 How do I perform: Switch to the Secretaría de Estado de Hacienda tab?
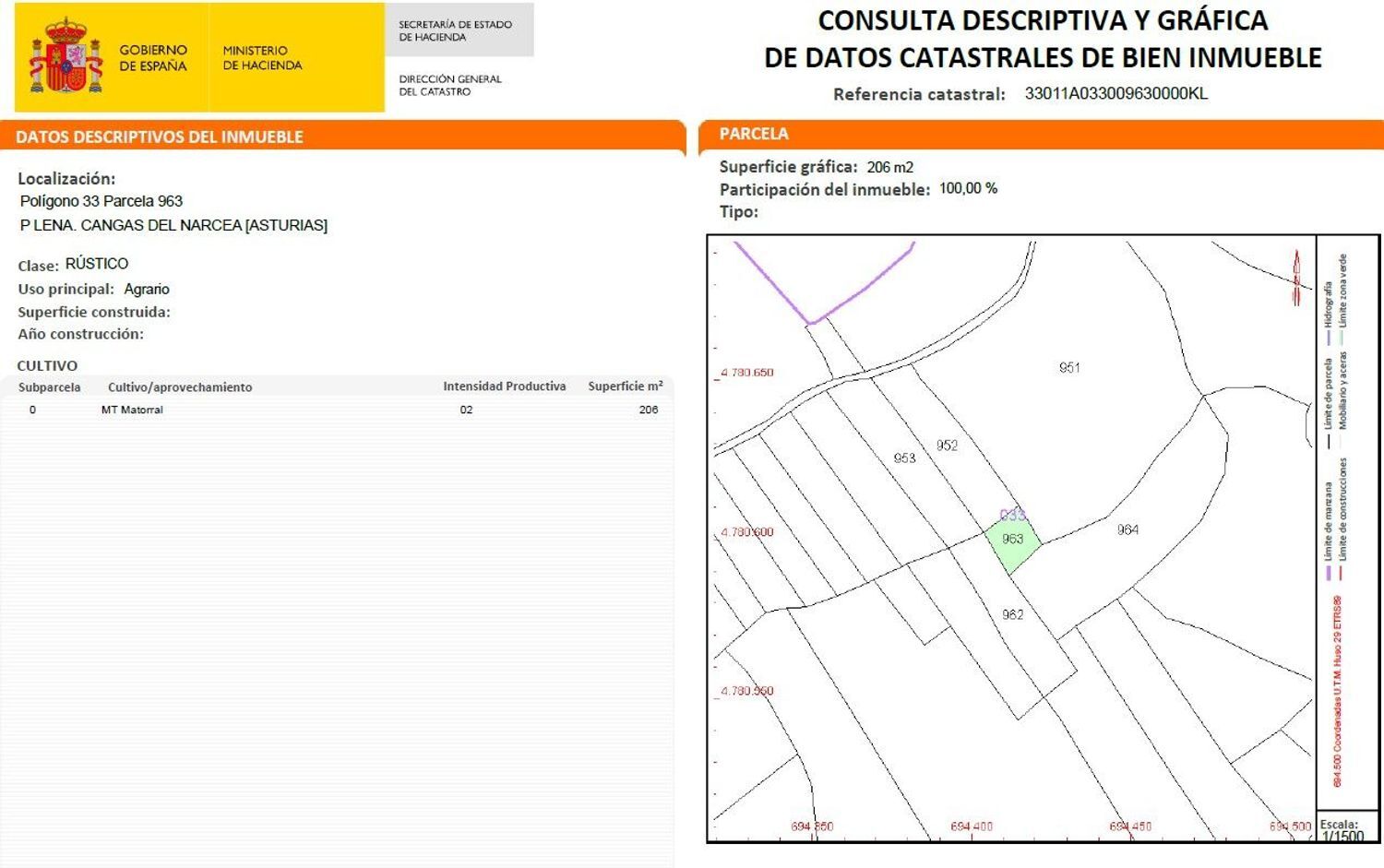click(453, 29)
